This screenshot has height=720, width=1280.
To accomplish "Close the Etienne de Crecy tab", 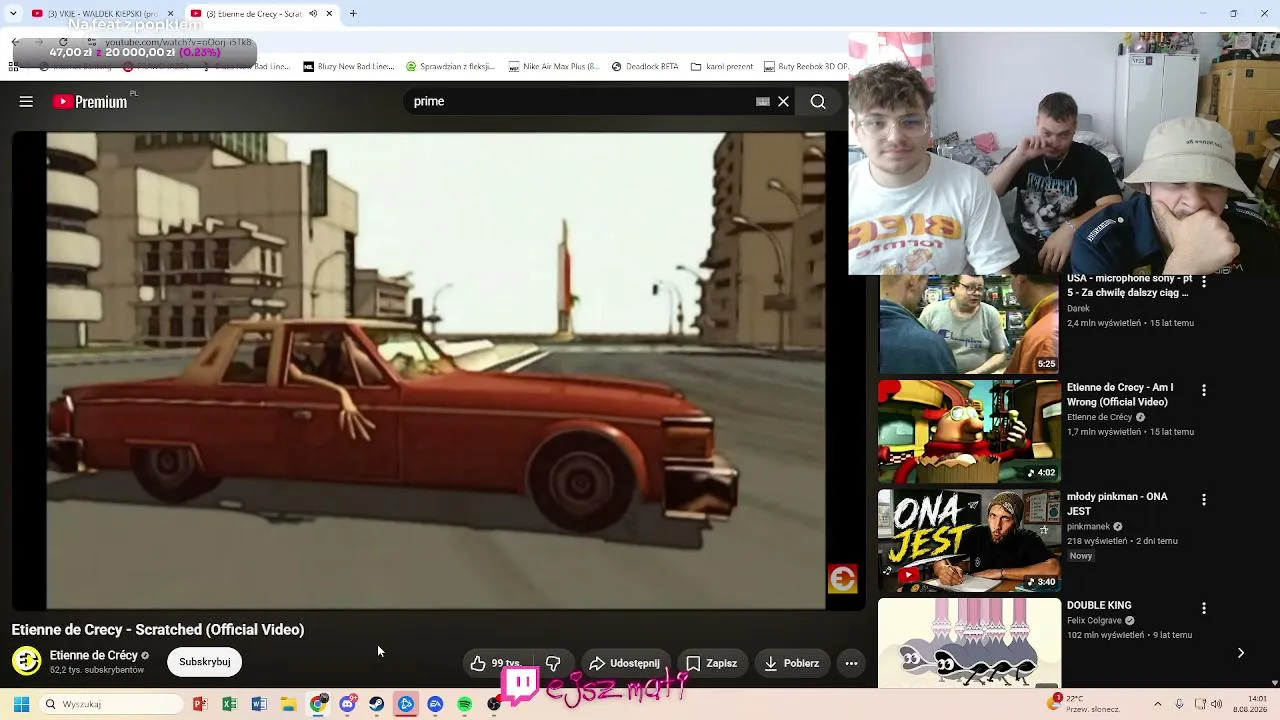I will [x=329, y=14].
